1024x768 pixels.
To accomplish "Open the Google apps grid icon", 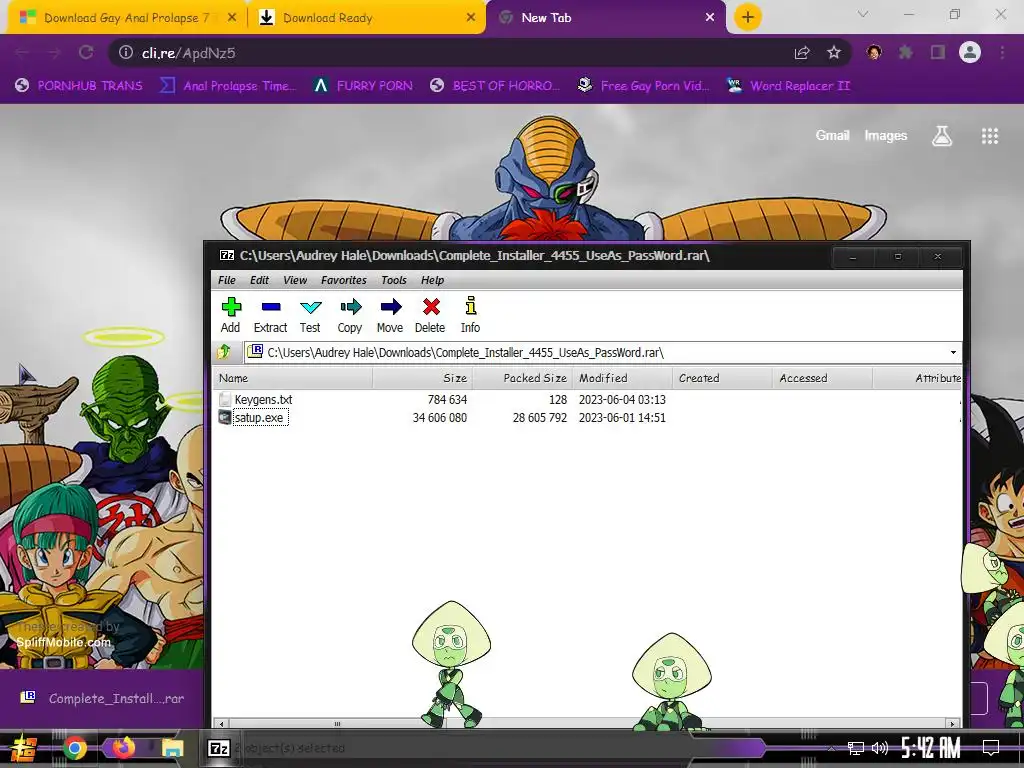I will [x=990, y=136].
